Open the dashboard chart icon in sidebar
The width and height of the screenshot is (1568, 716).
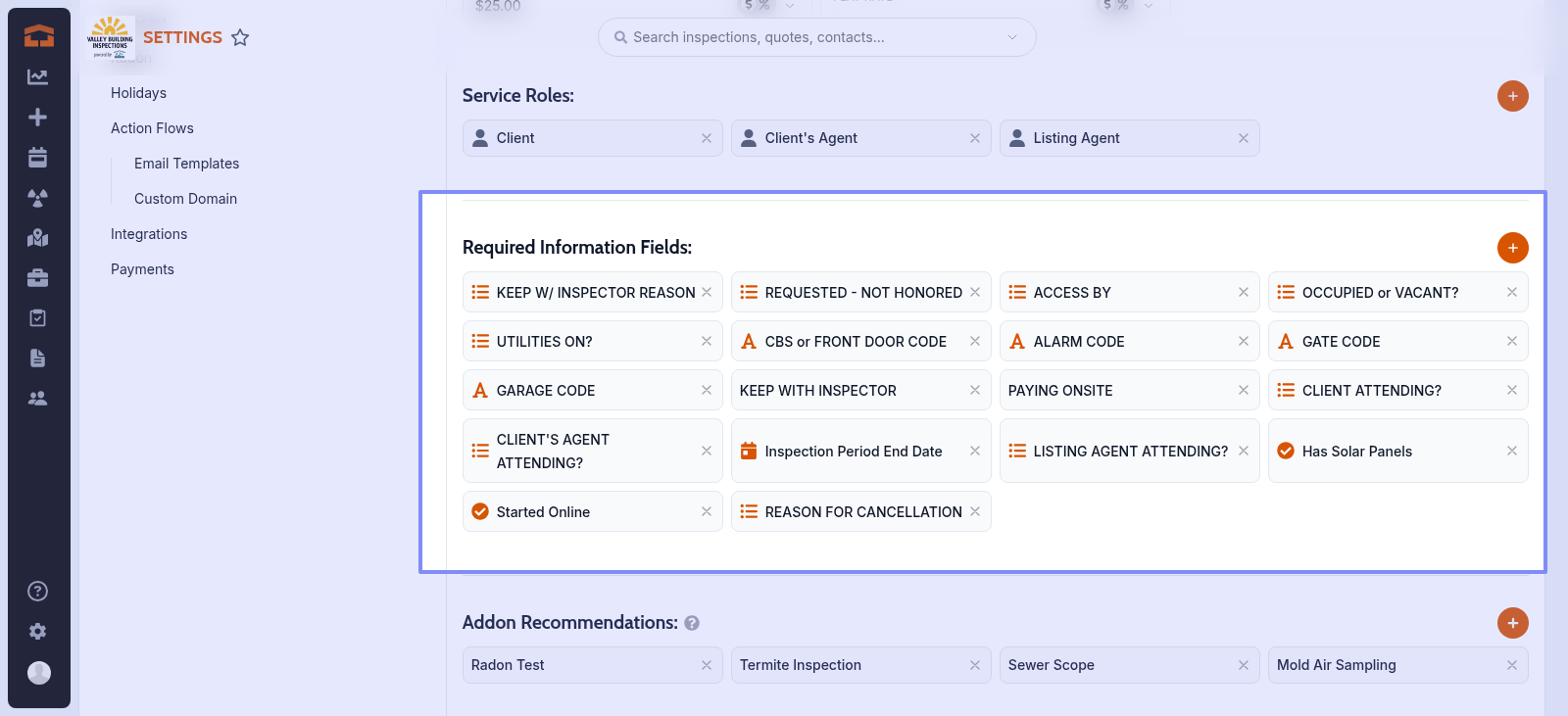(x=38, y=77)
